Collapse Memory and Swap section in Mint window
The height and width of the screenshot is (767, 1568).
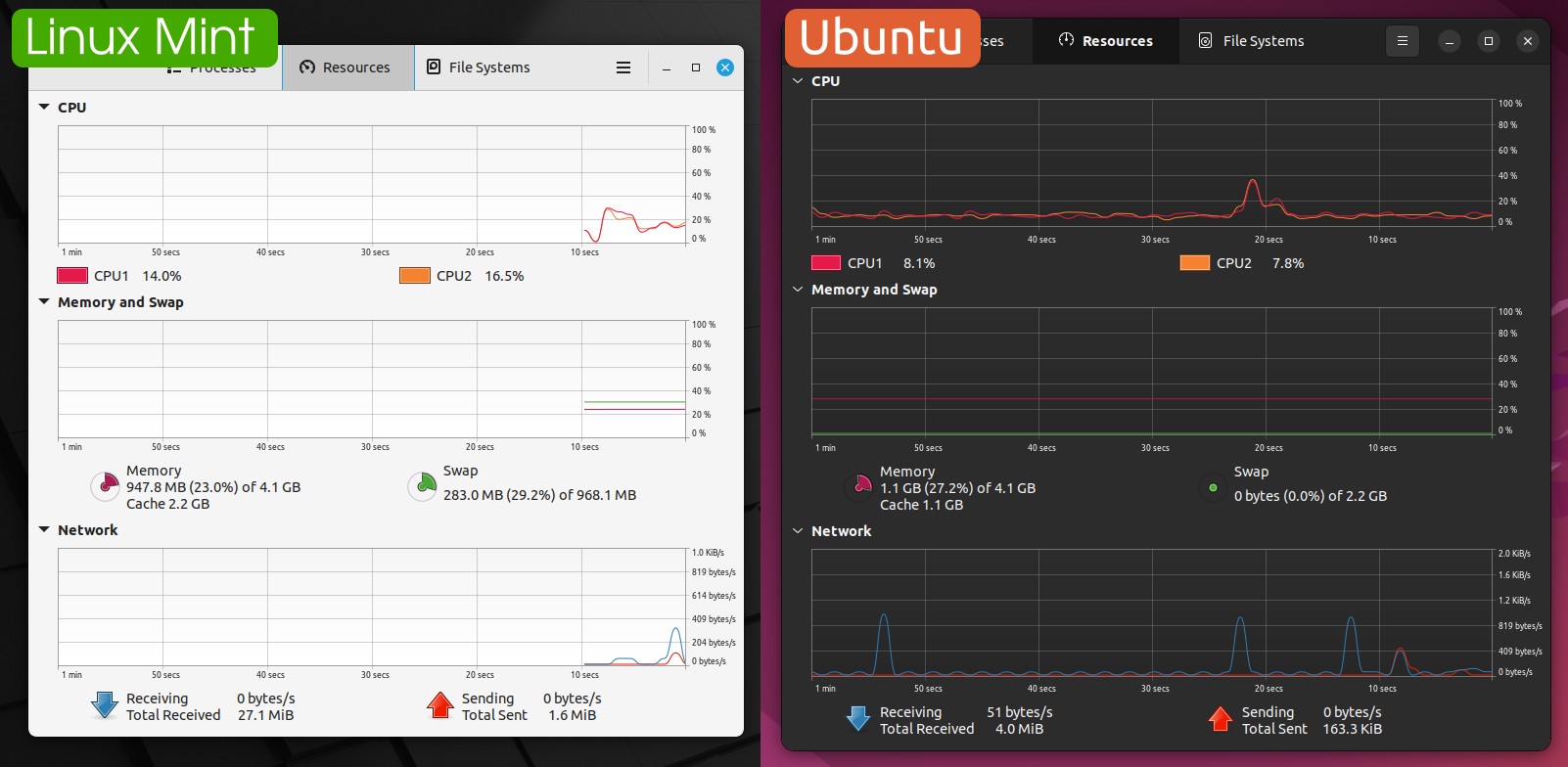pyautogui.click(x=44, y=301)
